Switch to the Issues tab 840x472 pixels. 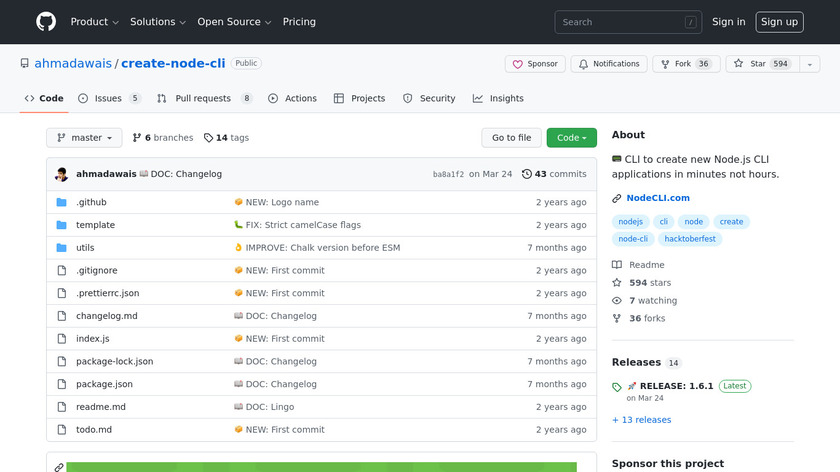[108, 99]
